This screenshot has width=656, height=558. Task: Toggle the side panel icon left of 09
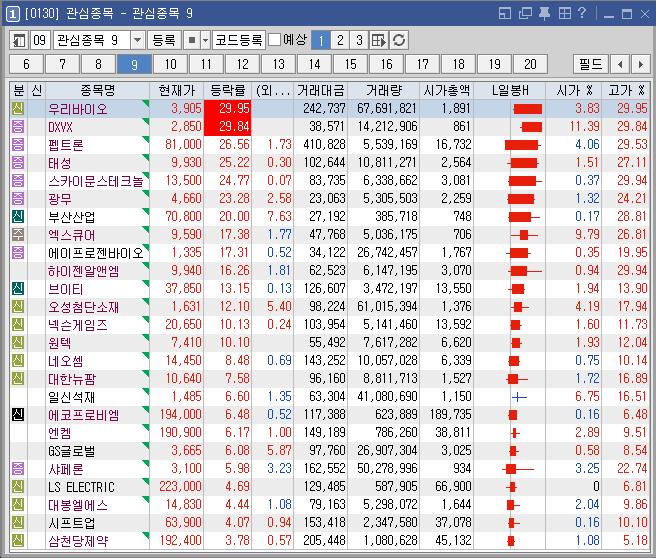pos(18,41)
